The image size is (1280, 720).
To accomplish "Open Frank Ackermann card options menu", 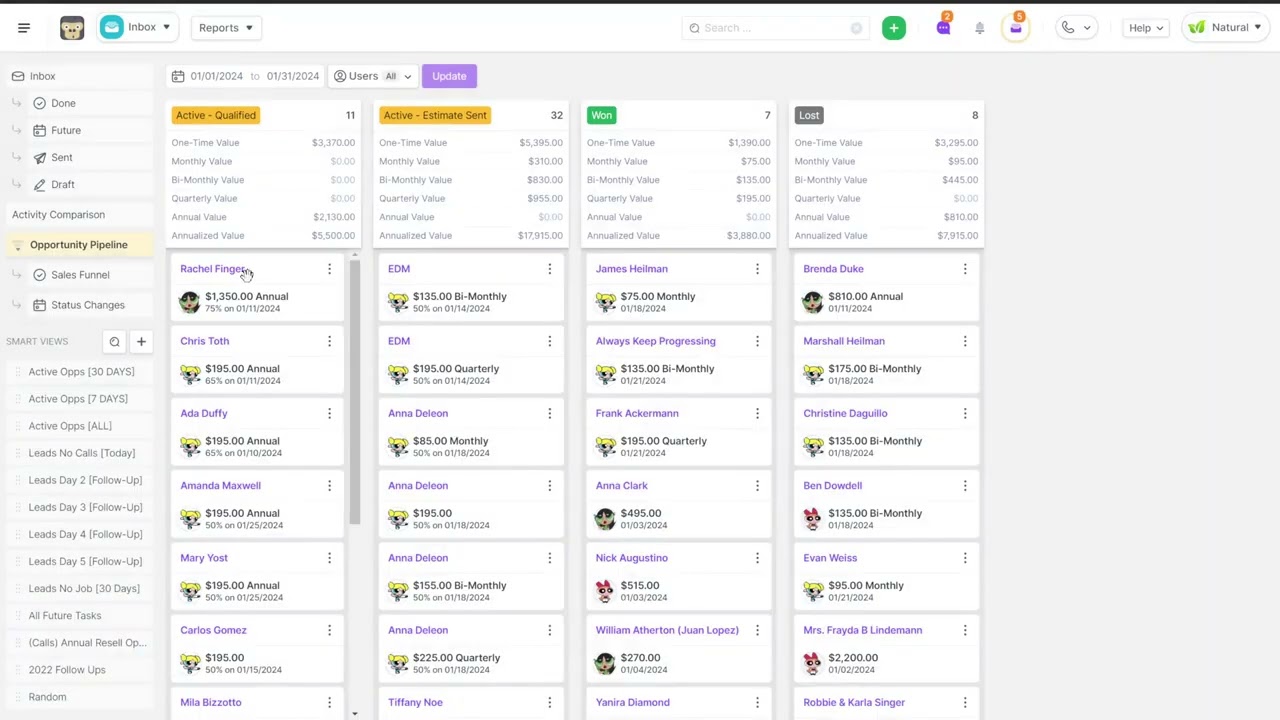I will click(x=757, y=413).
